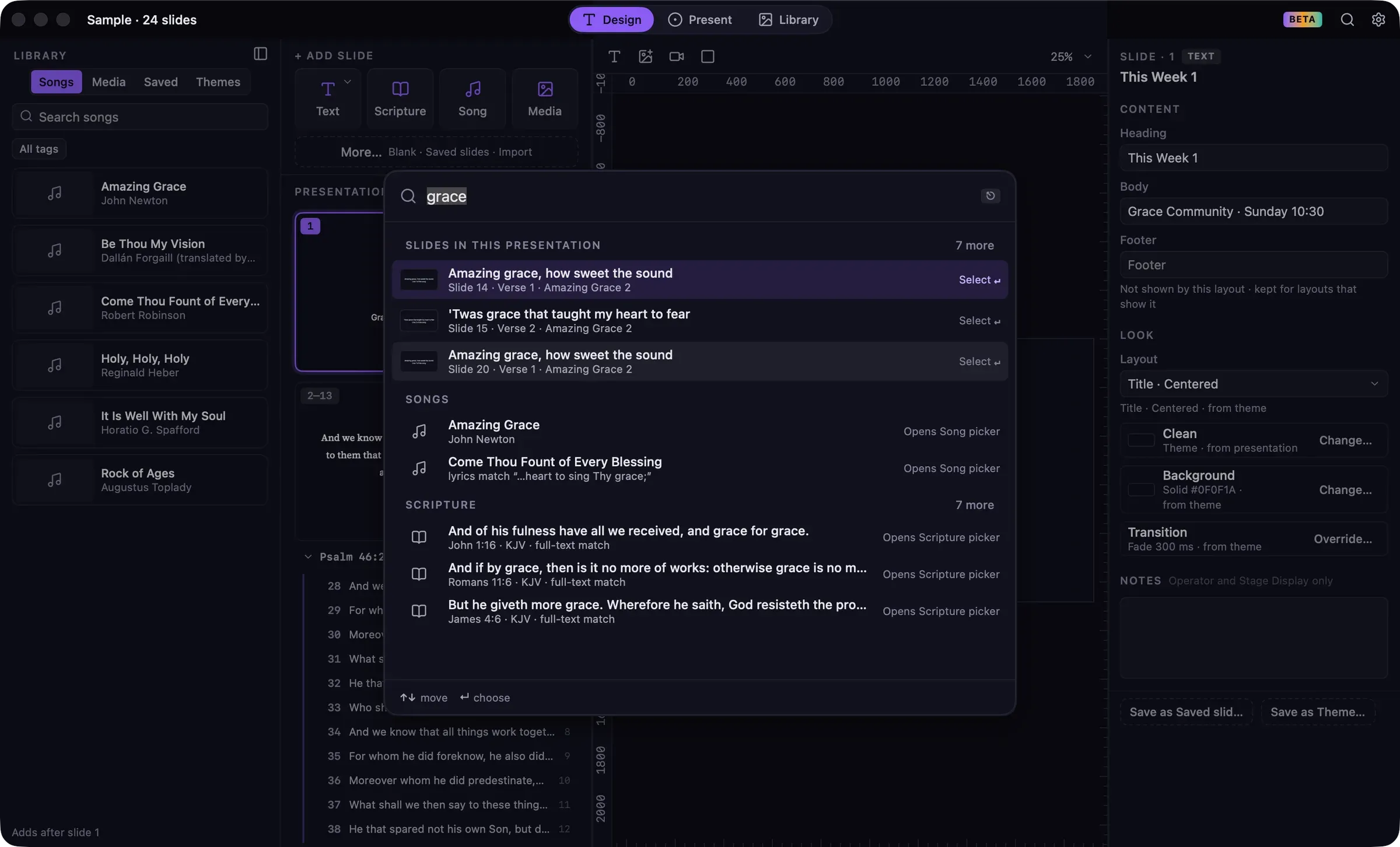Click the Save as Saved slide button
Screen dimensions: 1400x847
click(x=1186, y=712)
